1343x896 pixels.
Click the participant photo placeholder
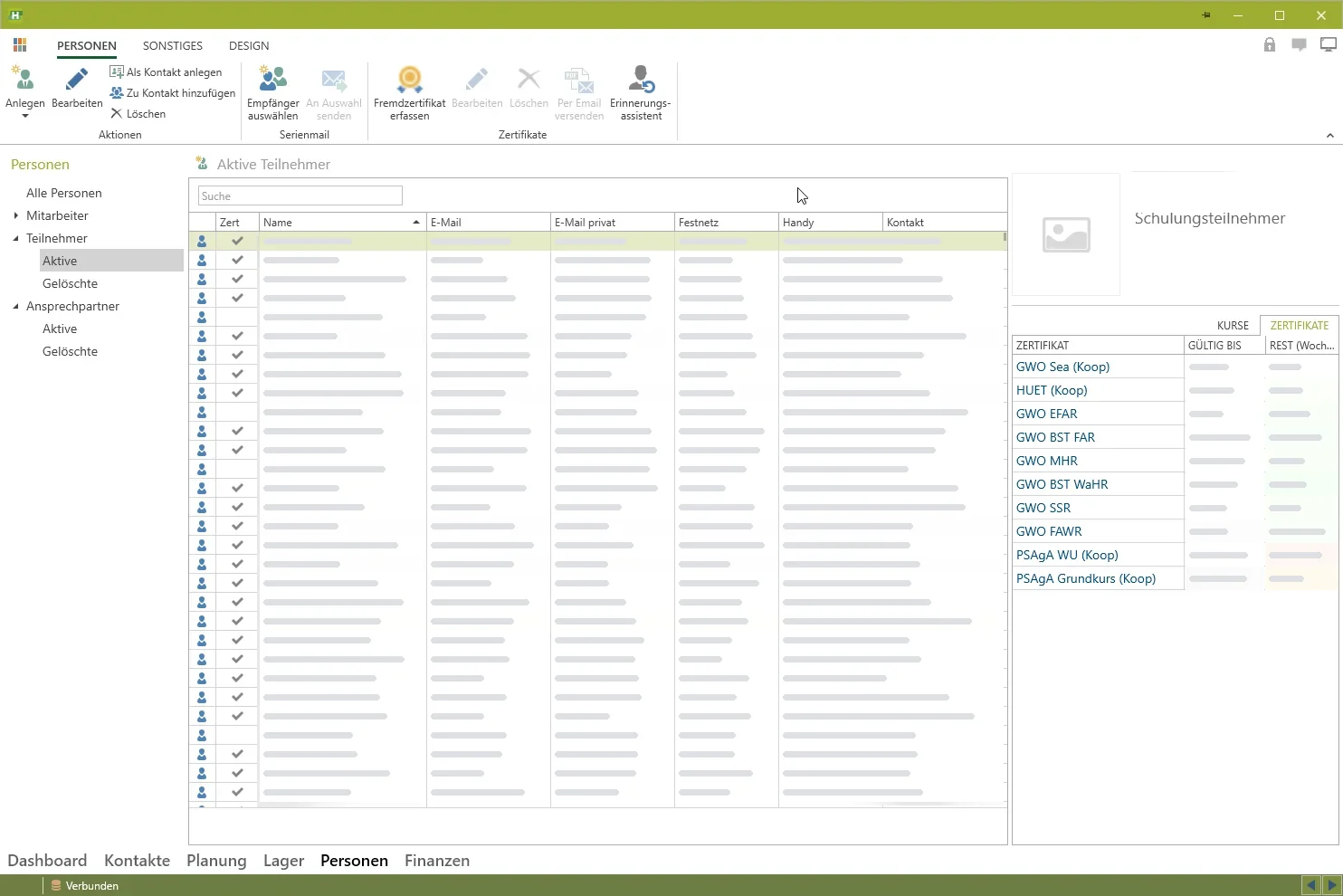1066,235
